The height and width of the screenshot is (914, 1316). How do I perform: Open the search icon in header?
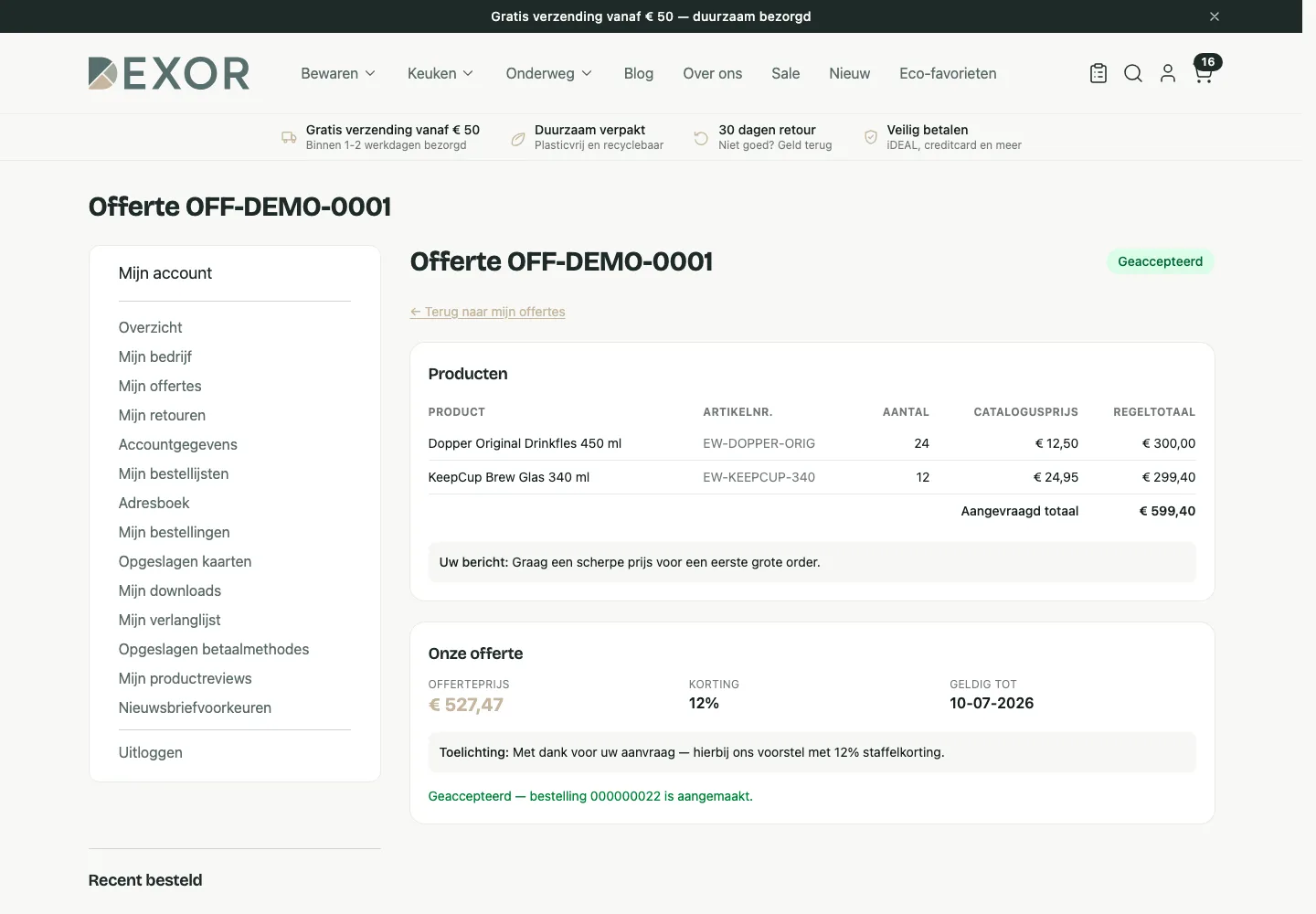[x=1133, y=74]
